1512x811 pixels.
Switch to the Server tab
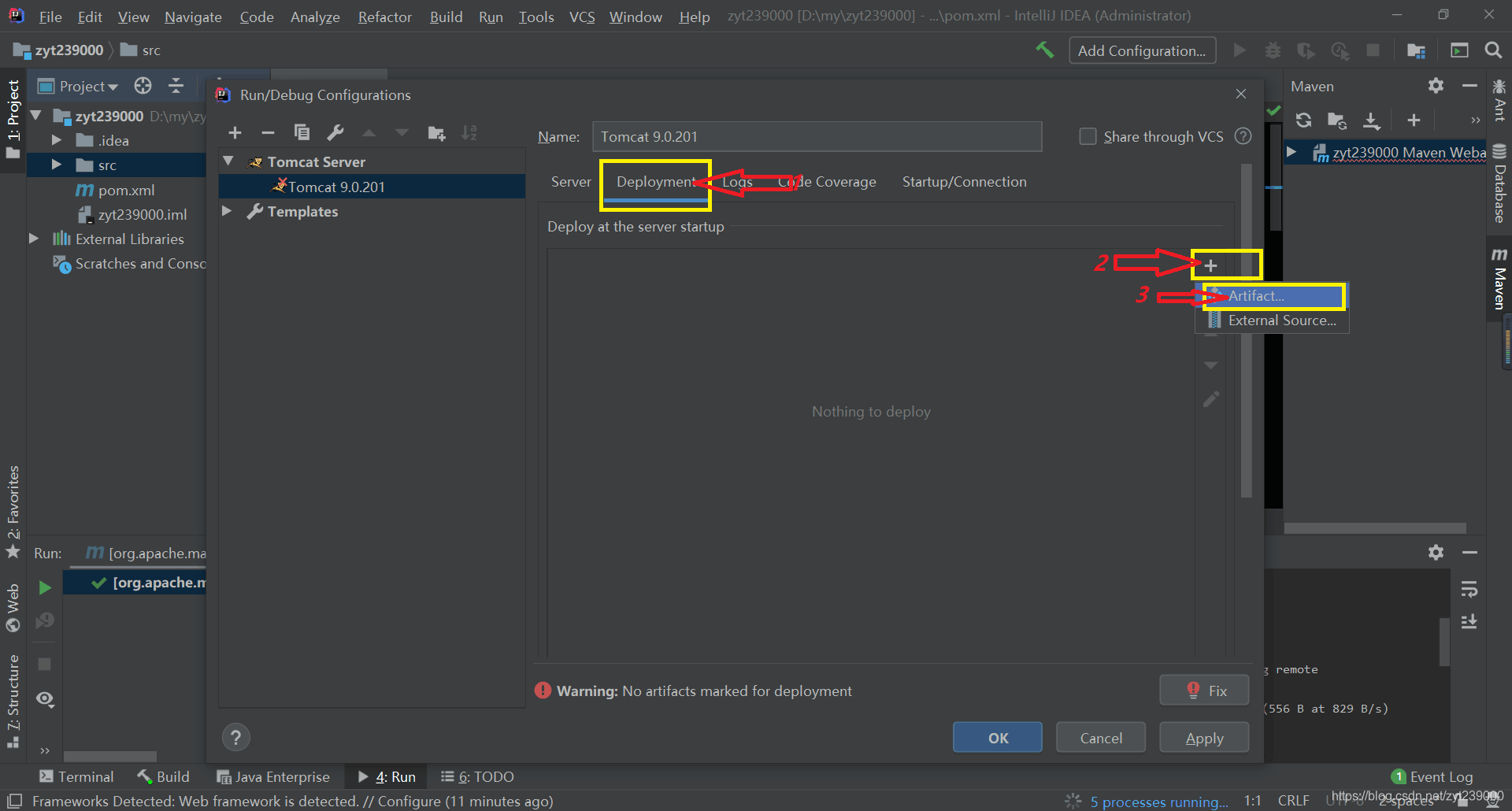coord(571,182)
